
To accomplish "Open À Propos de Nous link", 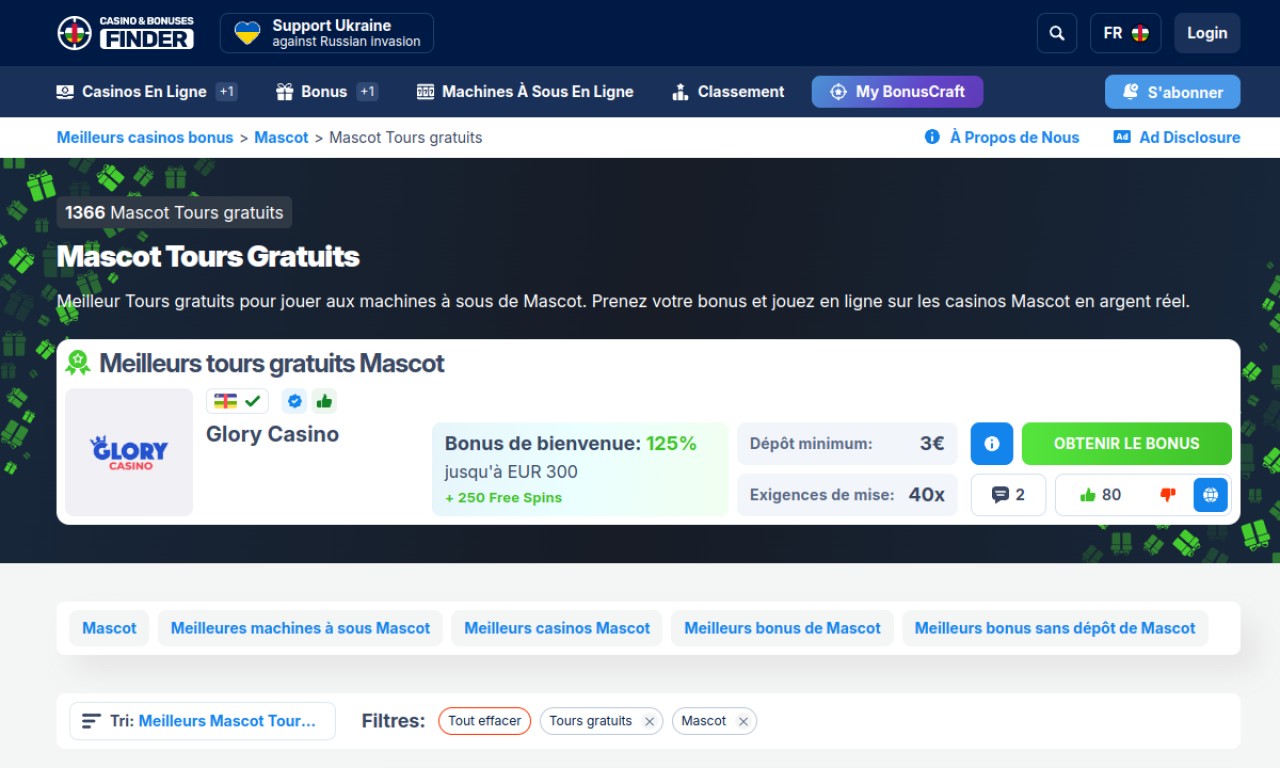I will tap(1002, 138).
